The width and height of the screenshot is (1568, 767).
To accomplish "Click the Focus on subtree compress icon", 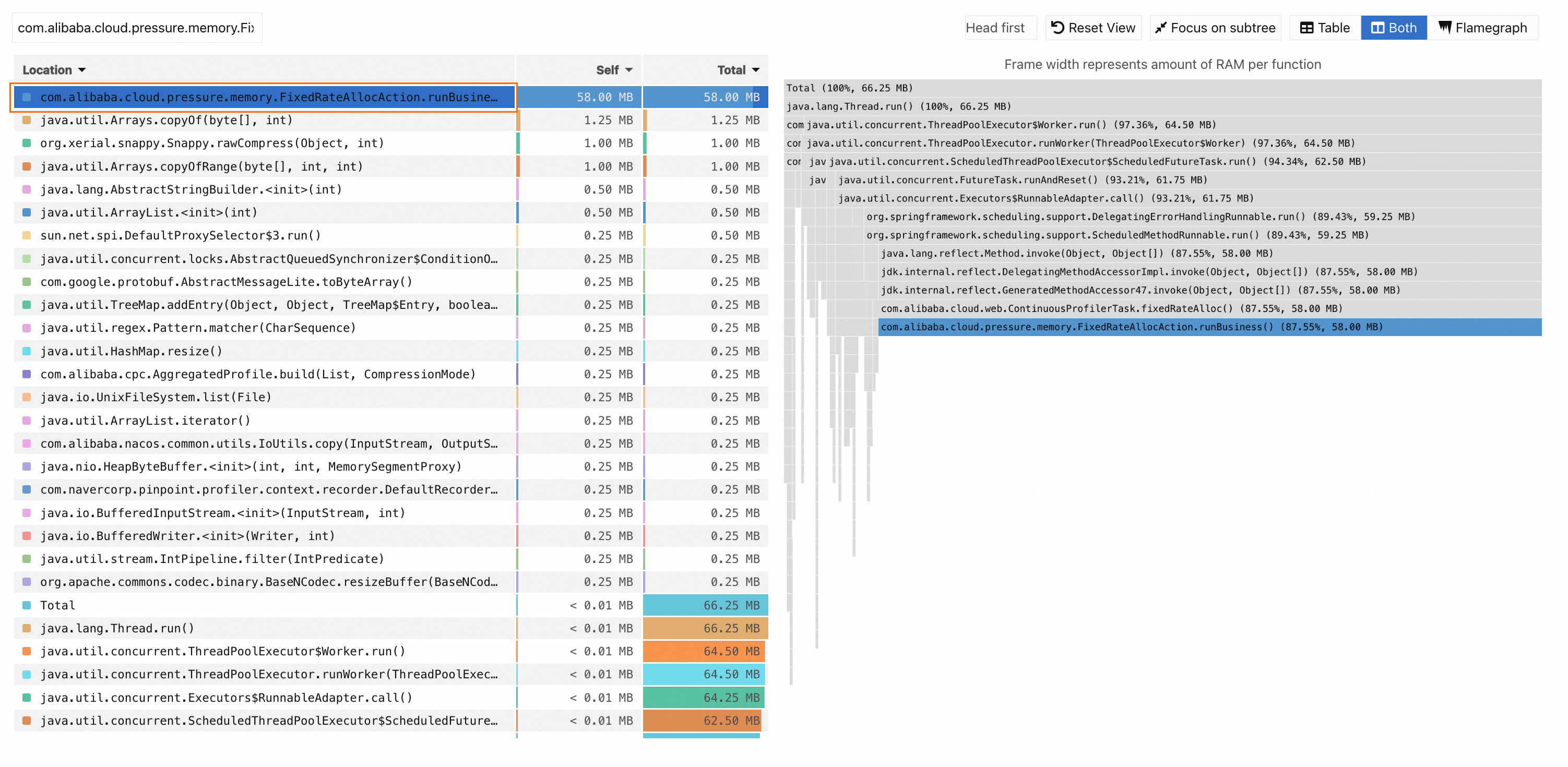I will (1160, 27).
